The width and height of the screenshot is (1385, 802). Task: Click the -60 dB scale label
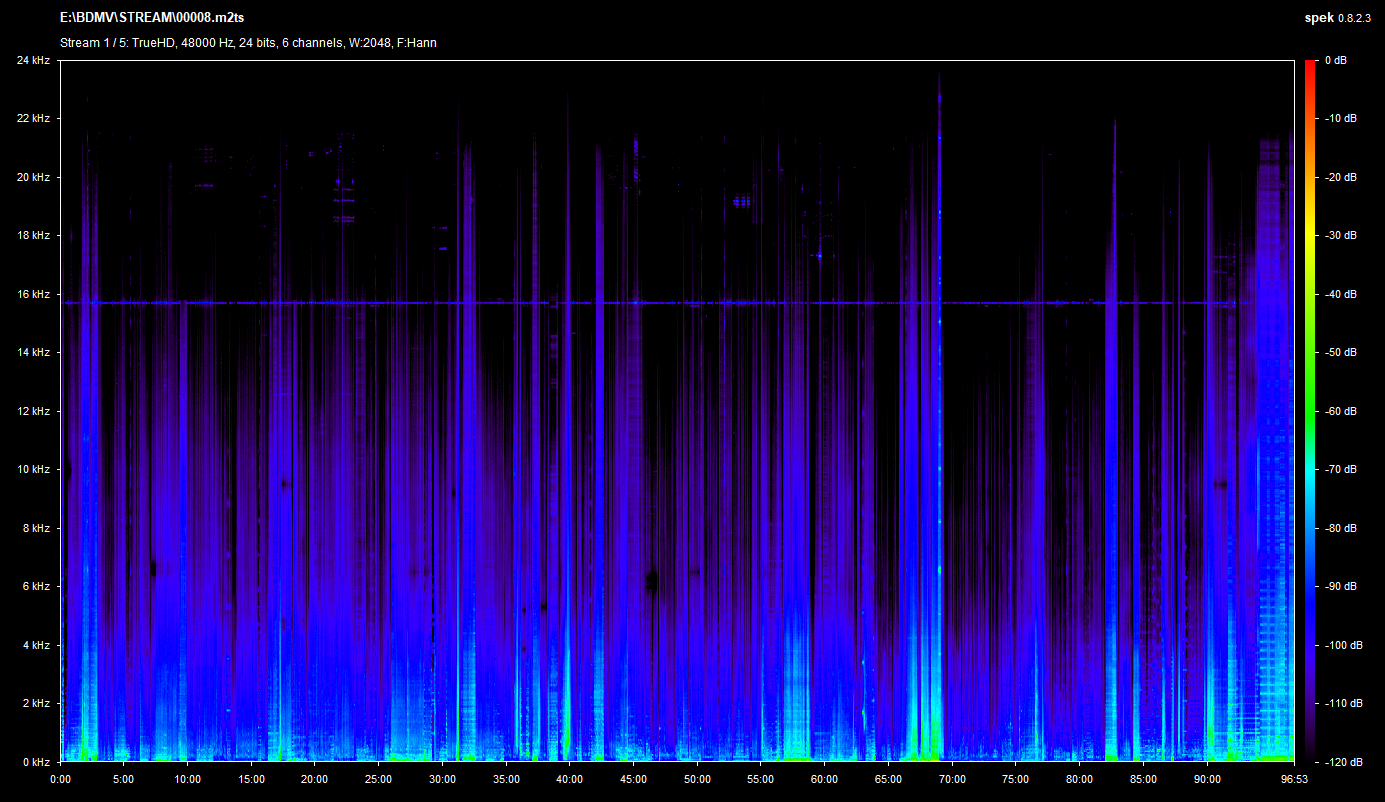click(1340, 411)
